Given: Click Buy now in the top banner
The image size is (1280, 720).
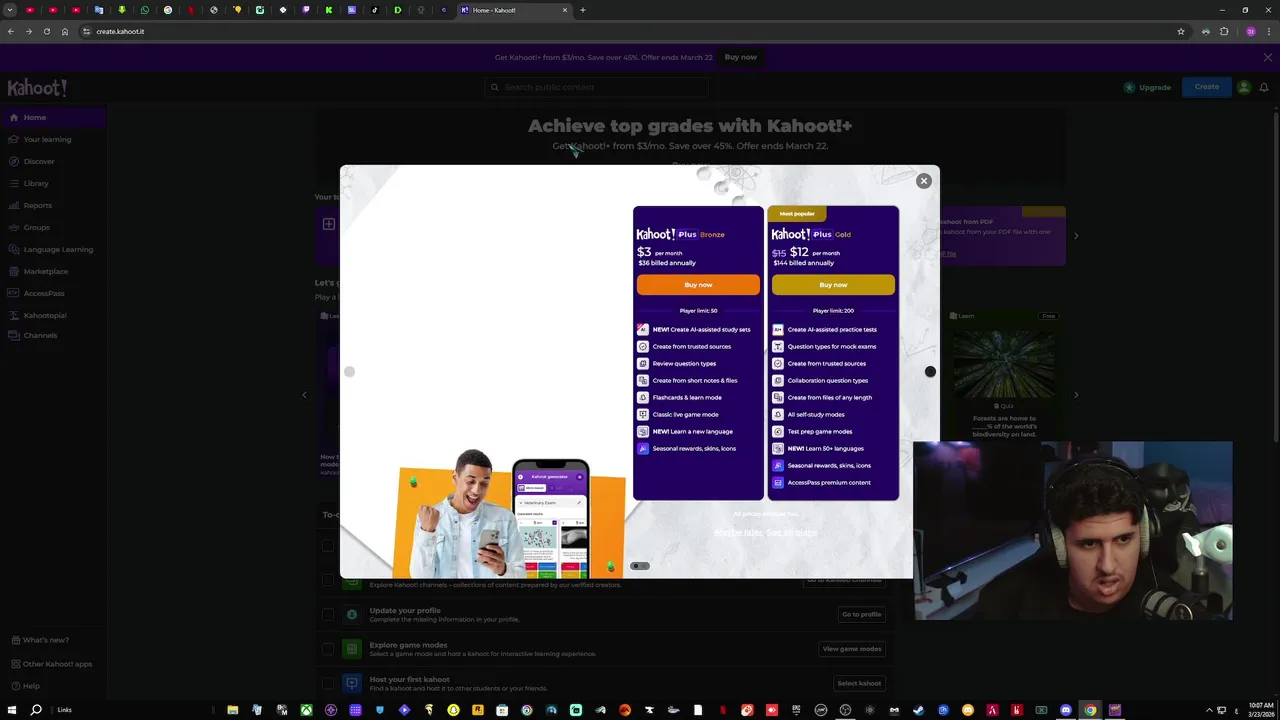Looking at the screenshot, I should (x=741, y=57).
